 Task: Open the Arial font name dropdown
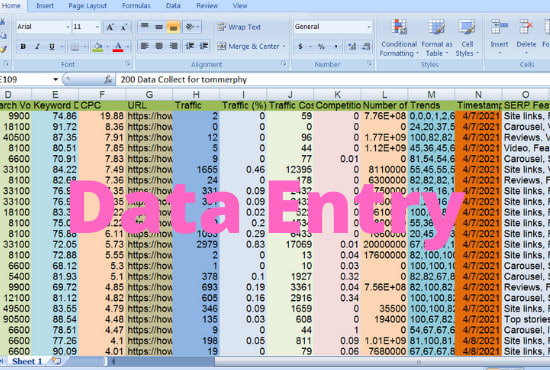tap(68, 27)
